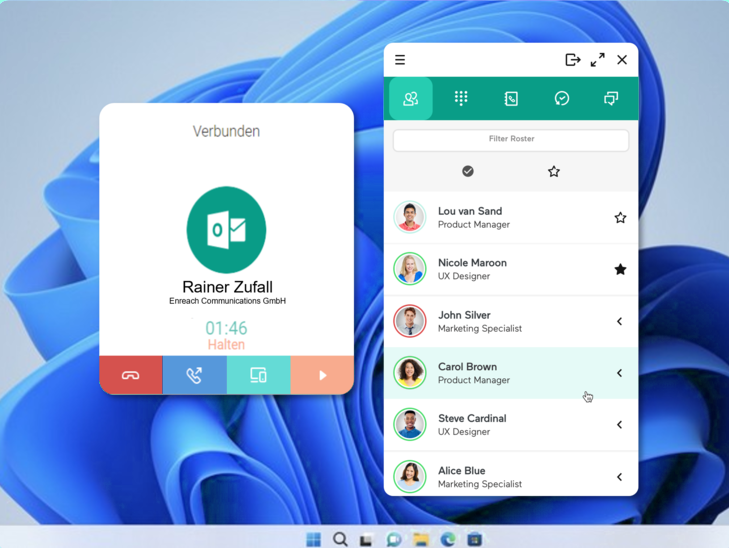Open the Windows Start menu
Viewport: 729px width, 548px height.
coord(313,539)
